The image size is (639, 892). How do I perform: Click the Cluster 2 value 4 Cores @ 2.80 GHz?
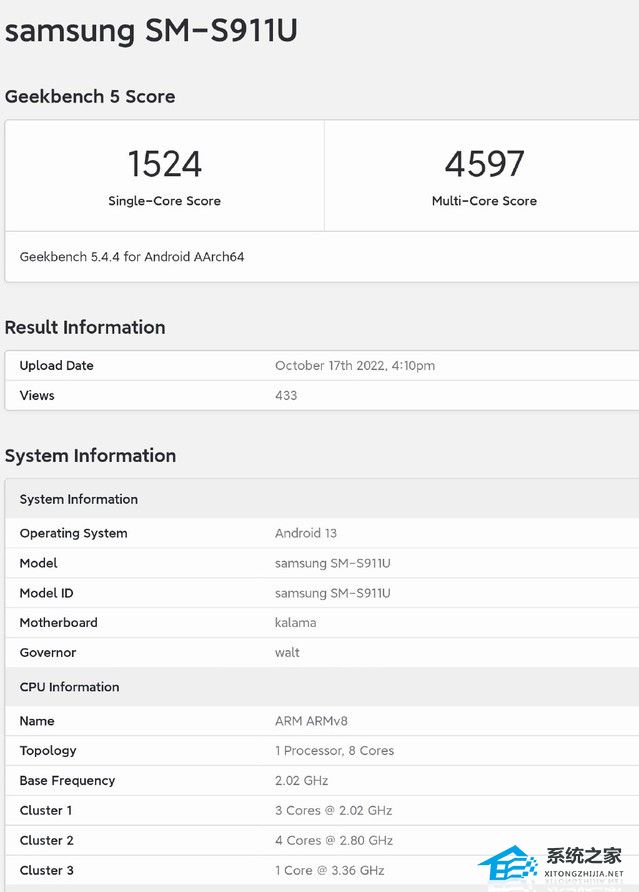(x=333, y=841)
